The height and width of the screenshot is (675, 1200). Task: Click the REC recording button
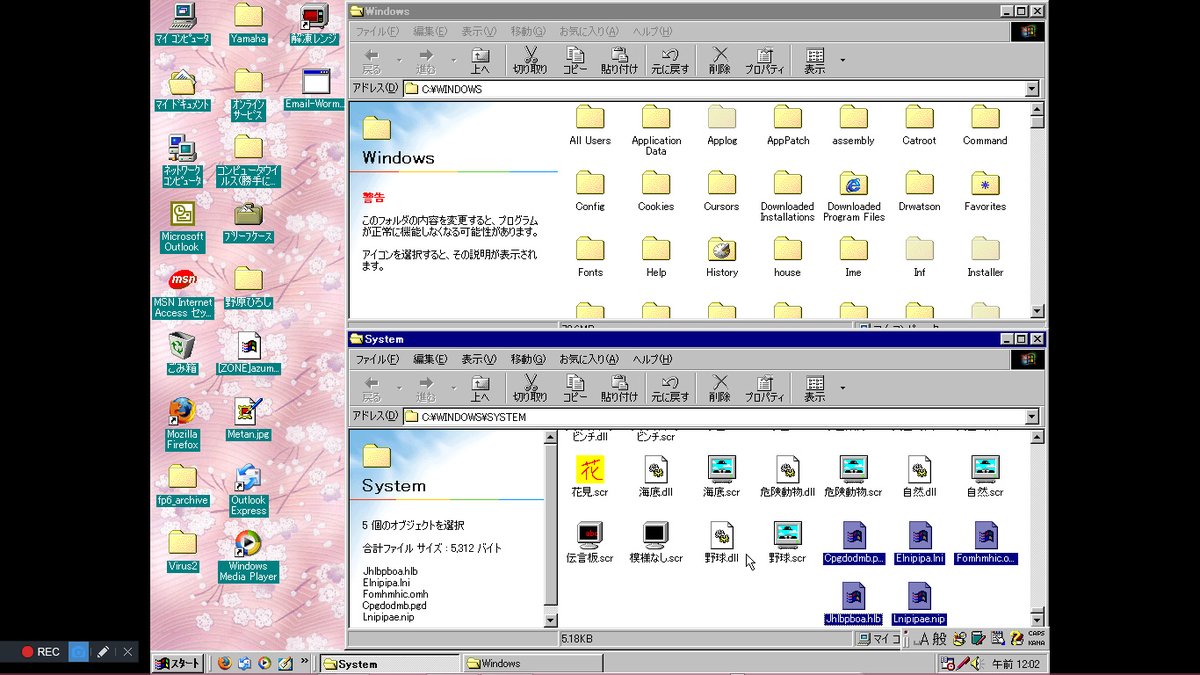tap(40, 652)
